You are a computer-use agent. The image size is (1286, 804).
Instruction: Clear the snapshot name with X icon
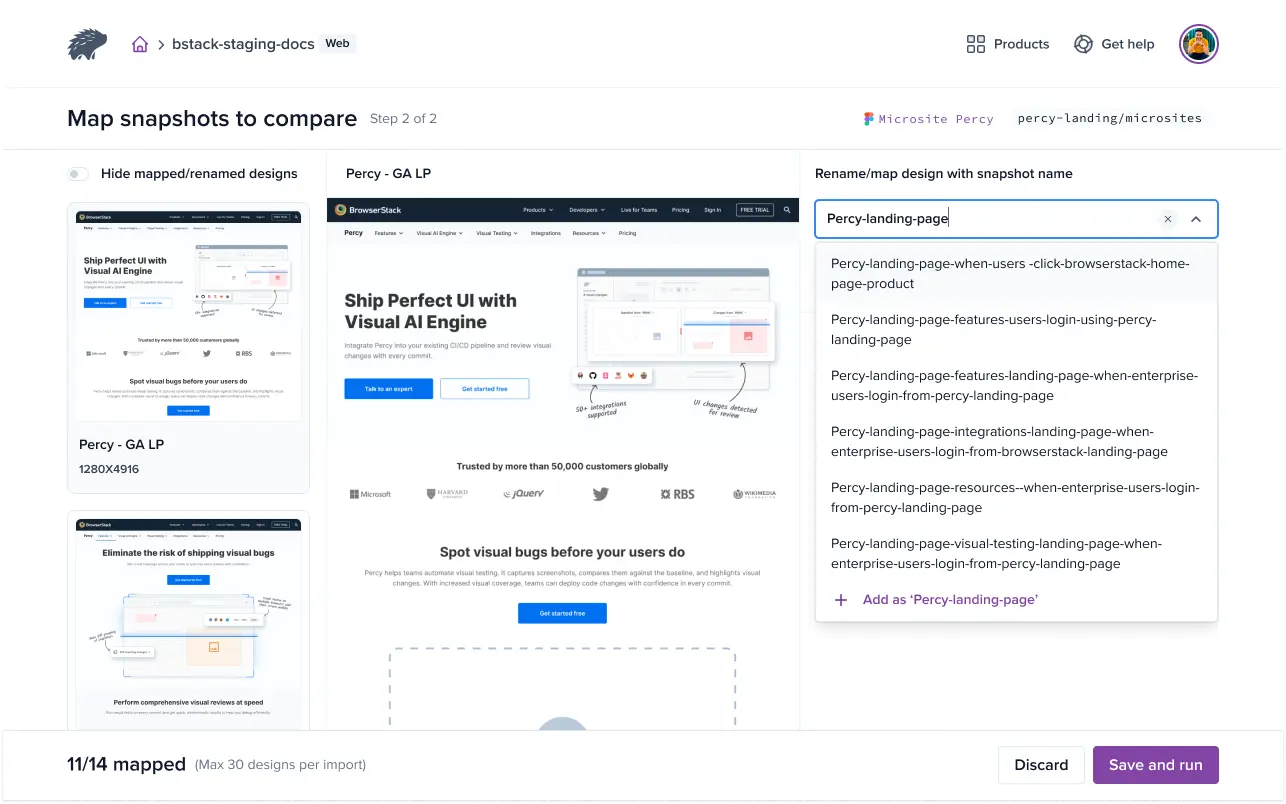[x=1167, y=219]
